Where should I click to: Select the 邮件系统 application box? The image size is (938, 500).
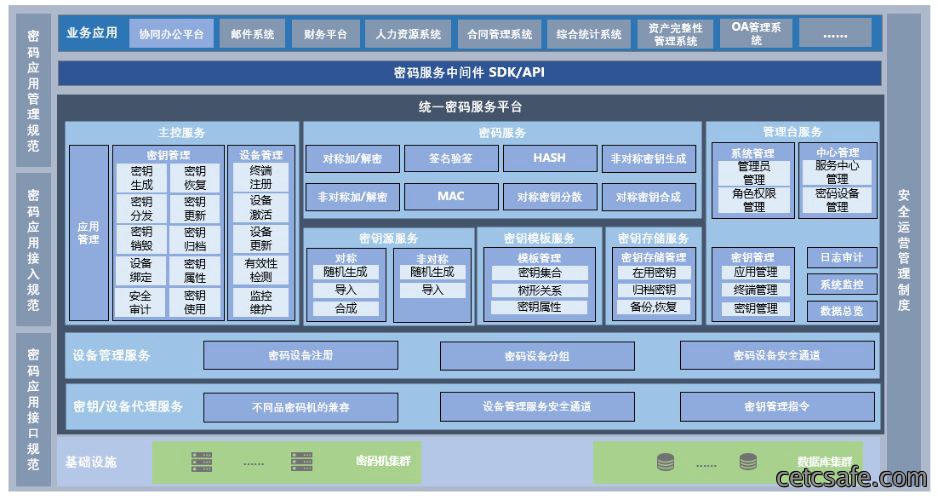[252, 34]
